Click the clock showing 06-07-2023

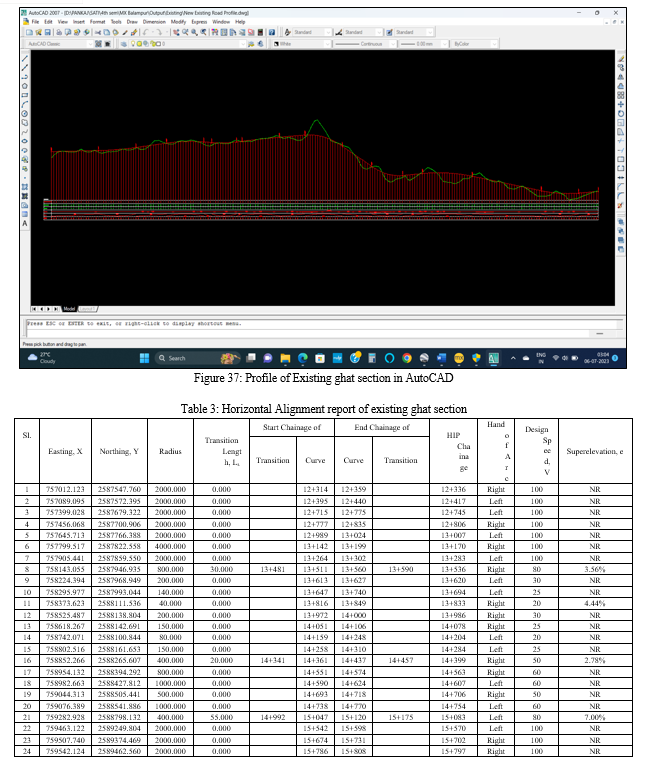596,358
